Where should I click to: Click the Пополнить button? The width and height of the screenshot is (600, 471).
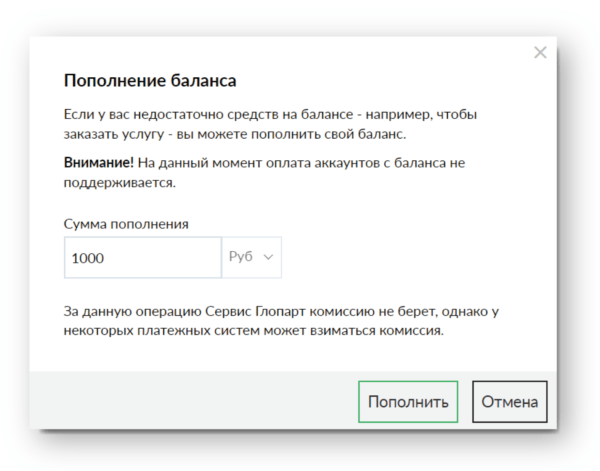[x=408, y=402]
